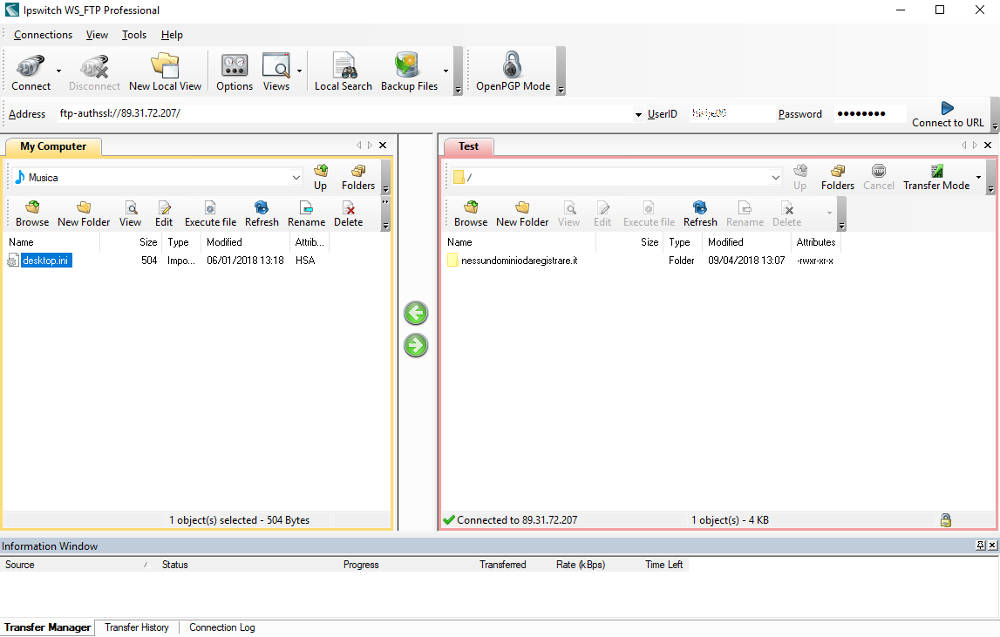The image size is (1000, 637).
Task: Toggle OpenPGP Mode padlock icon
Action: [512, 64]
